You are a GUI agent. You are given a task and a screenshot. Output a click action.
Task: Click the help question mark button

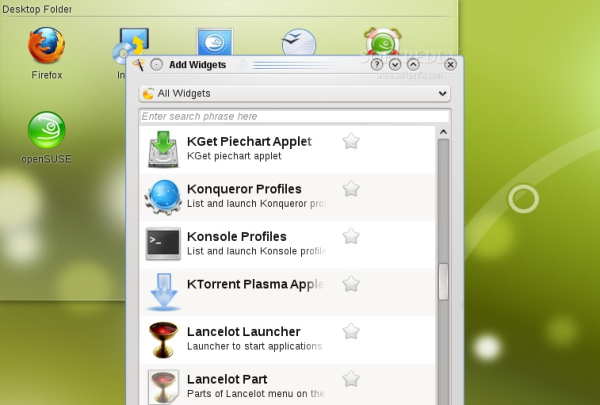coord(377,64)
